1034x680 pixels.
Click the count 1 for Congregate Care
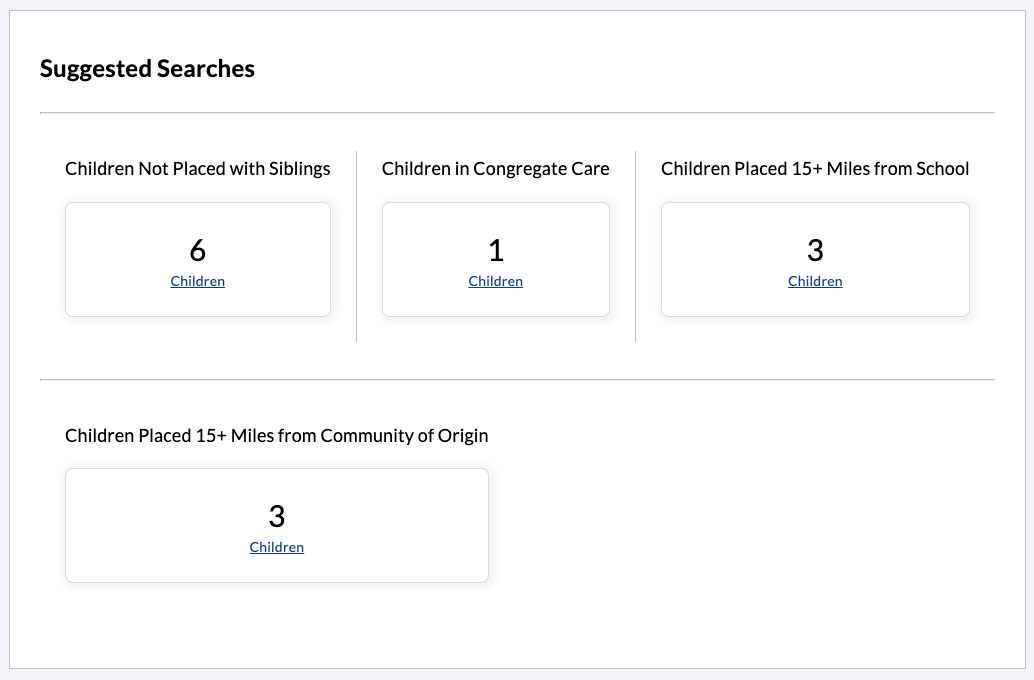496,250
